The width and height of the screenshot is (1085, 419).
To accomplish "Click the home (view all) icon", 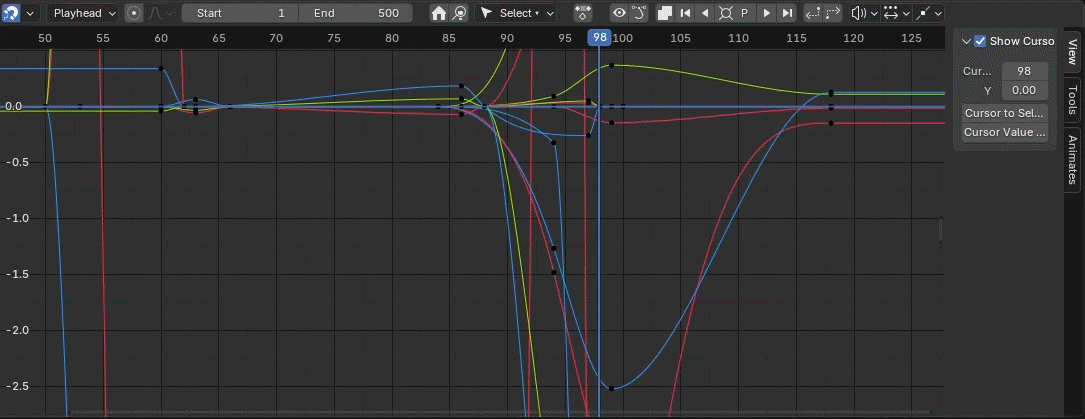I will [438, 13].
